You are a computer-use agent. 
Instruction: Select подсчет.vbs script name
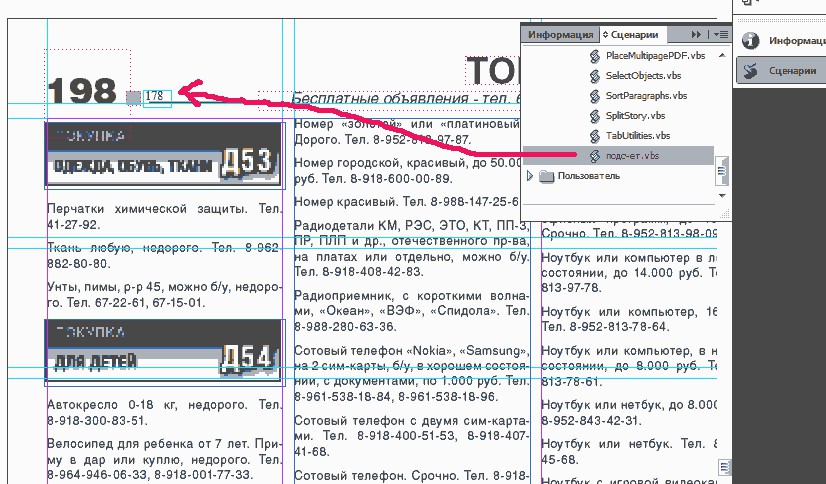click(632, 156)
